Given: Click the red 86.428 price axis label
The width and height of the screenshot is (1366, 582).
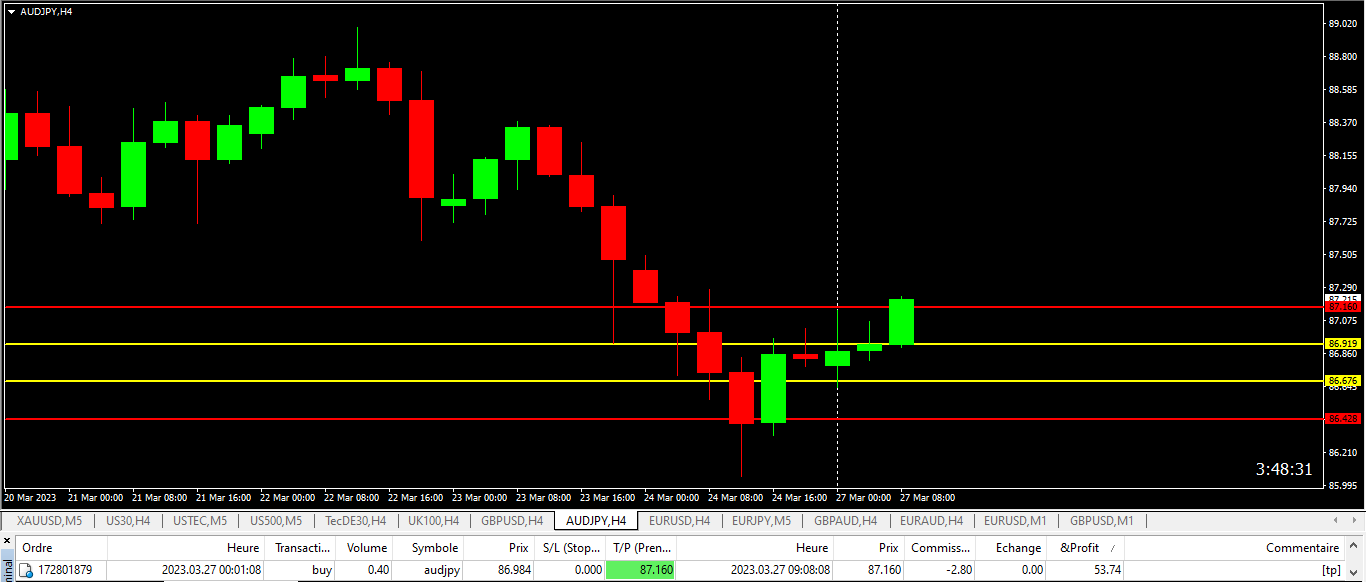Looking at the screenshot, I should [x=1343, y=418].
